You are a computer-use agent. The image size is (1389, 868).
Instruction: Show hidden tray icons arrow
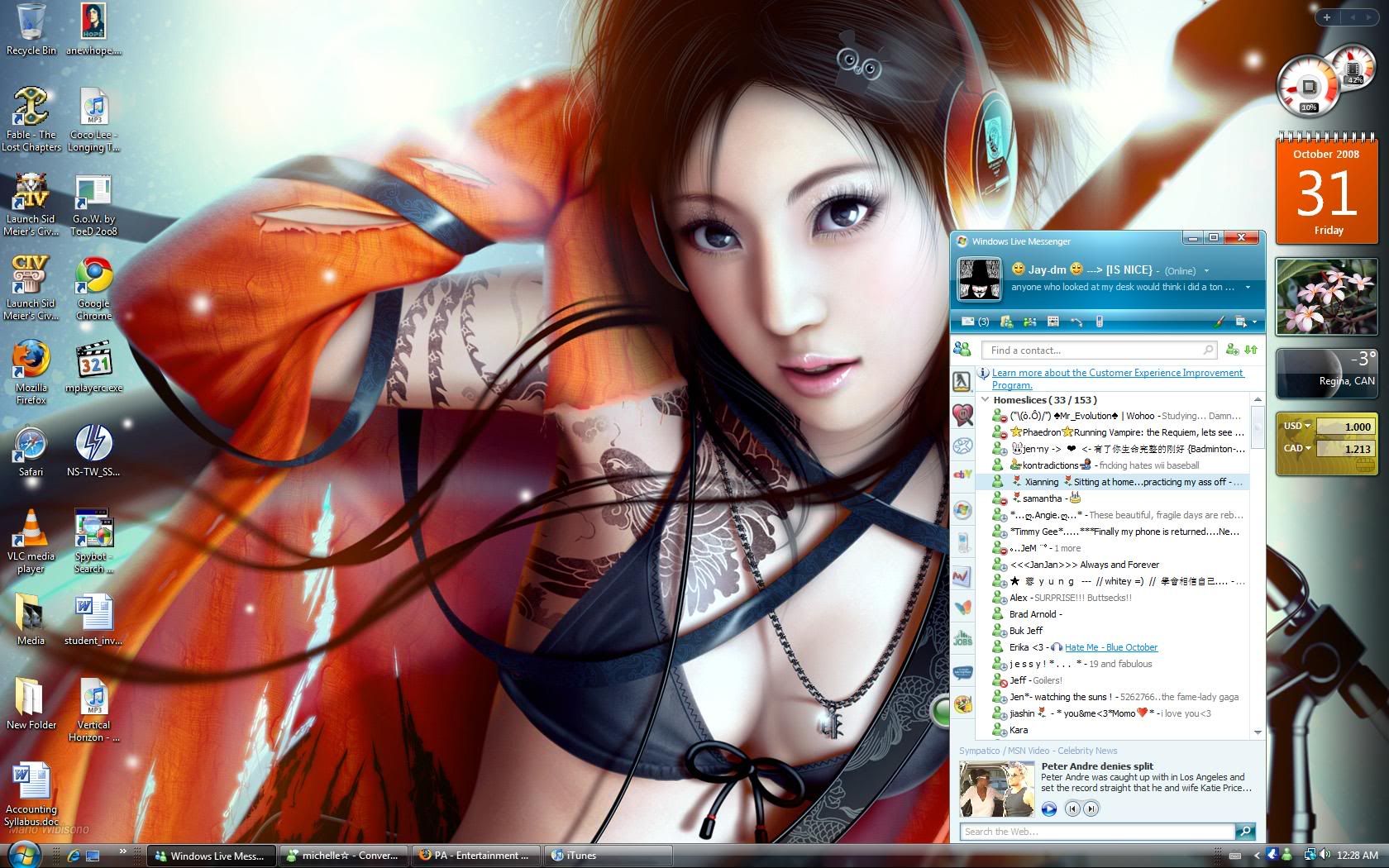(x=1257, y=856)
